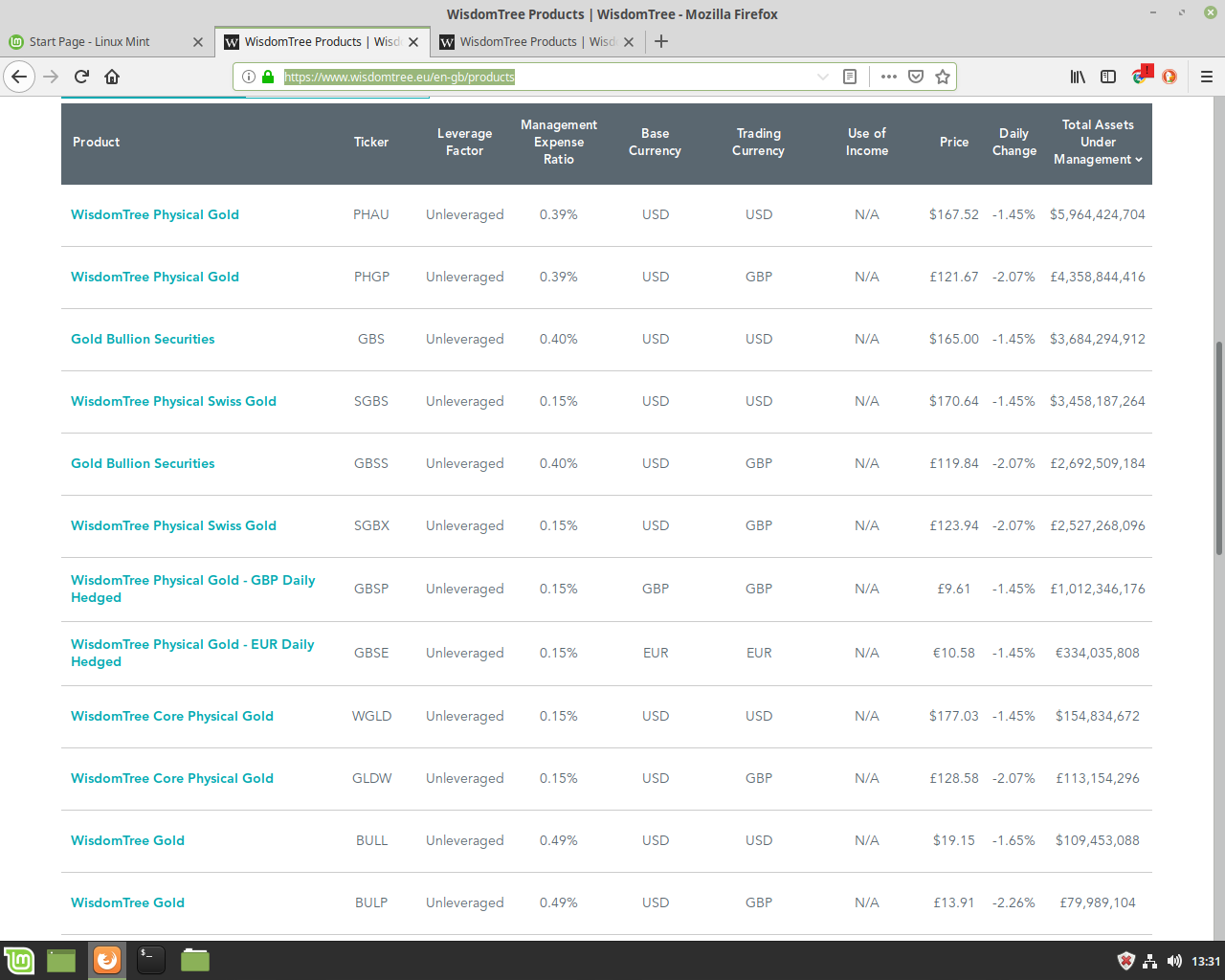Open WisdomTree Gold BULL link
This screenshot has height=980, width=1225.
coord(127,840)
